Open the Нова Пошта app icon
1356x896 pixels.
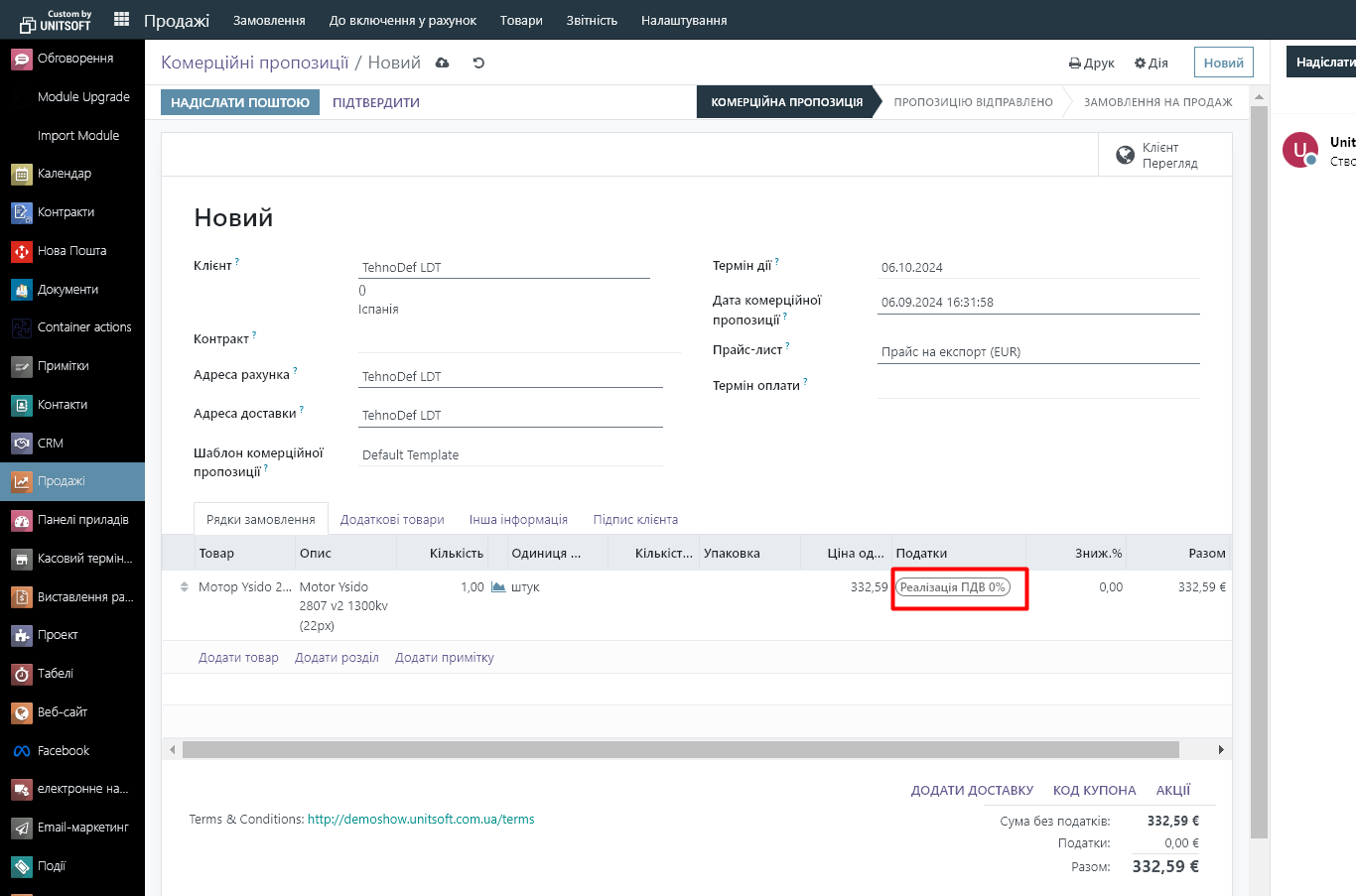[22, 251]
